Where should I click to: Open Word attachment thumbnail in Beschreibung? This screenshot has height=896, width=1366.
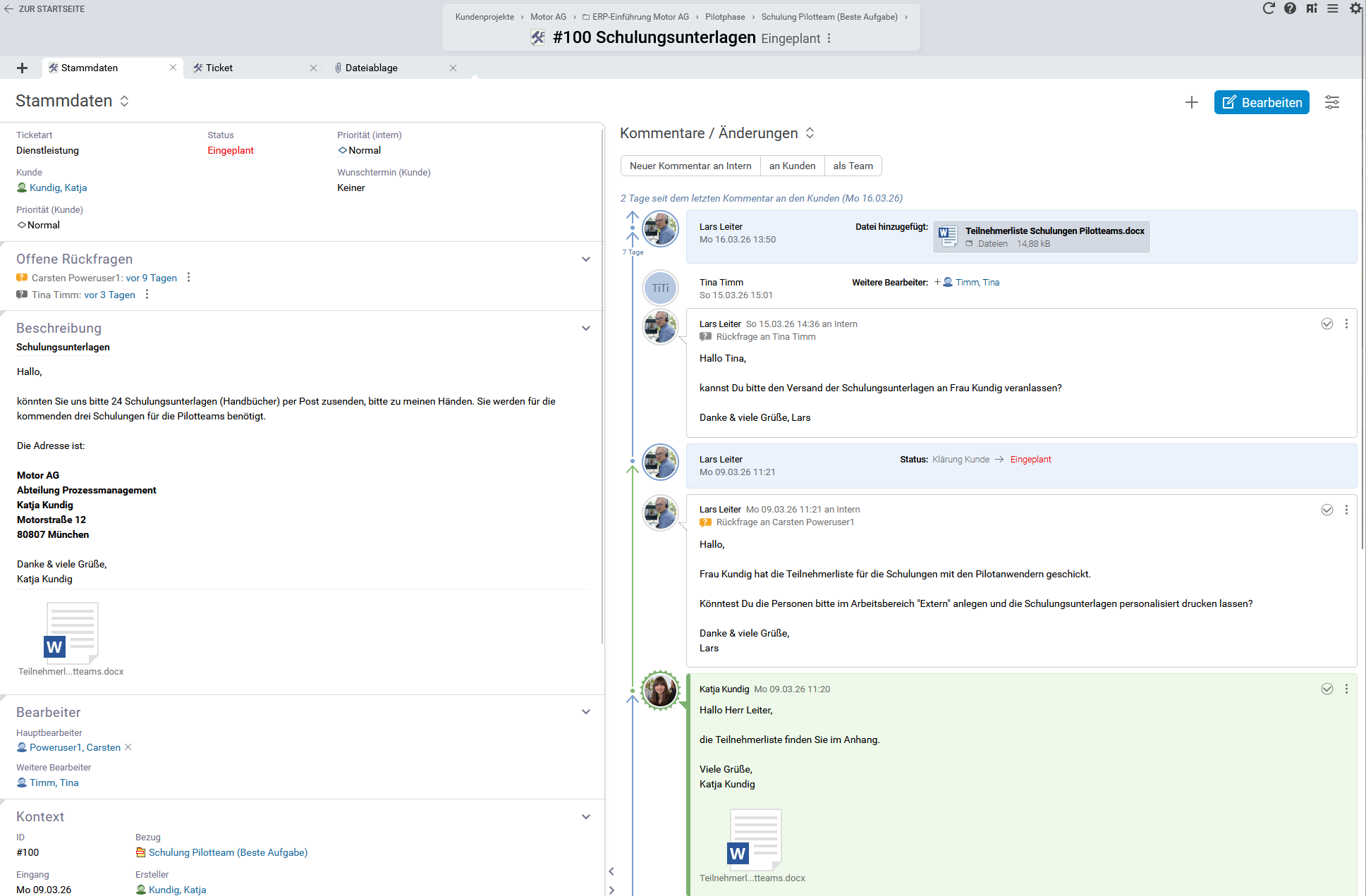(x=71, y=633)
